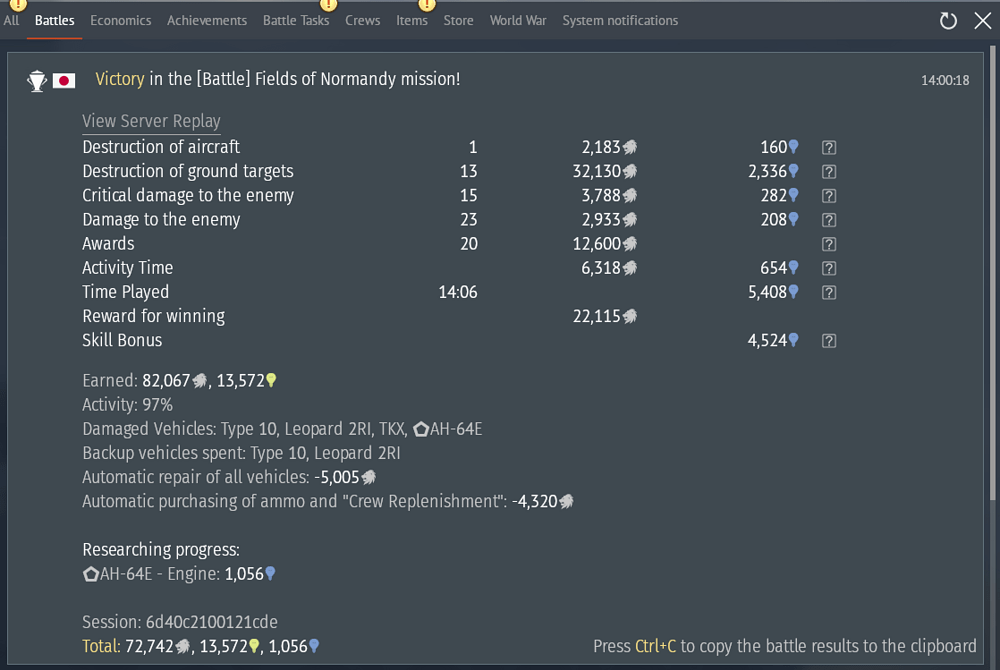Click the Silver Lions icon in Total row
The image size is (1000, 670).
182,646
